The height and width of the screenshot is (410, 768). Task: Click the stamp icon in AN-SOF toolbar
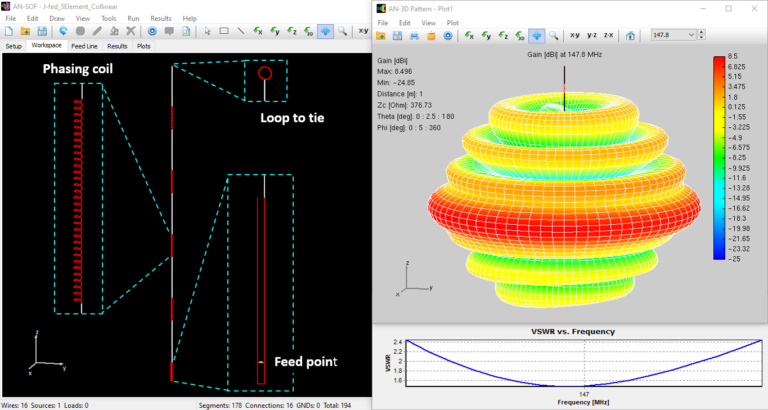(114, 31)
